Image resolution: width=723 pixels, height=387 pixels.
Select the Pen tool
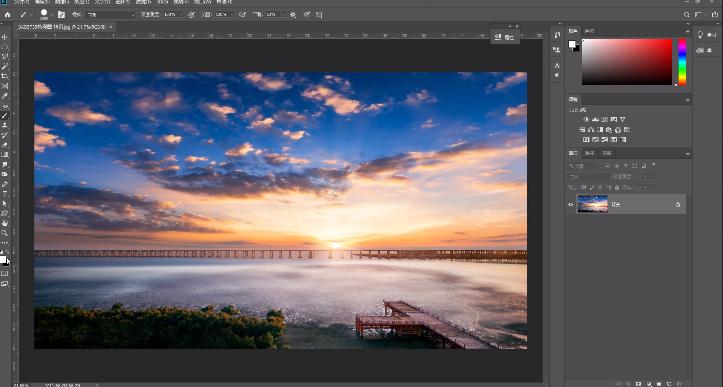tap(5, 184)
